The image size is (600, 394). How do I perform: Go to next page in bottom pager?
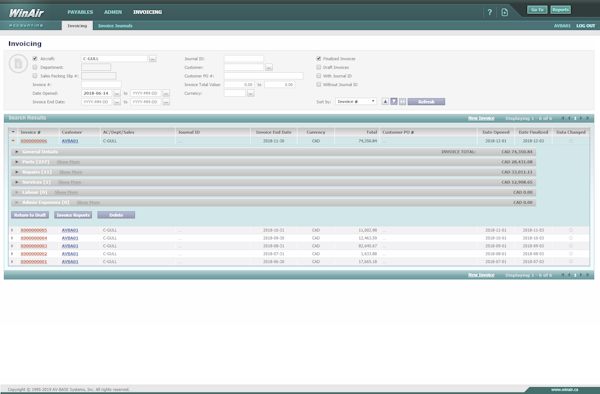[581, 275]
